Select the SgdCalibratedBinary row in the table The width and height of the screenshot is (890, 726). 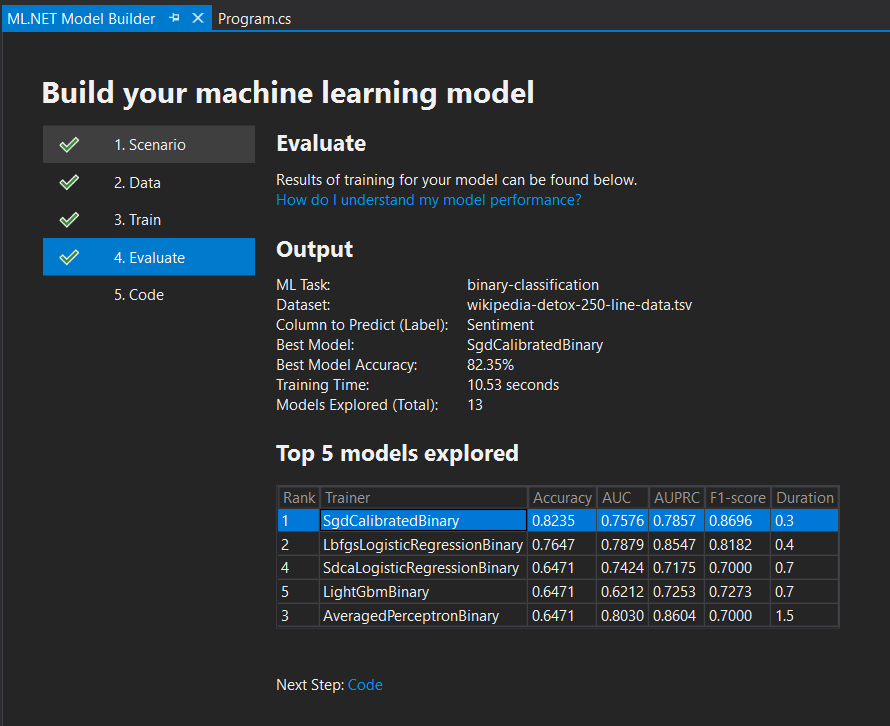[422, 520]
